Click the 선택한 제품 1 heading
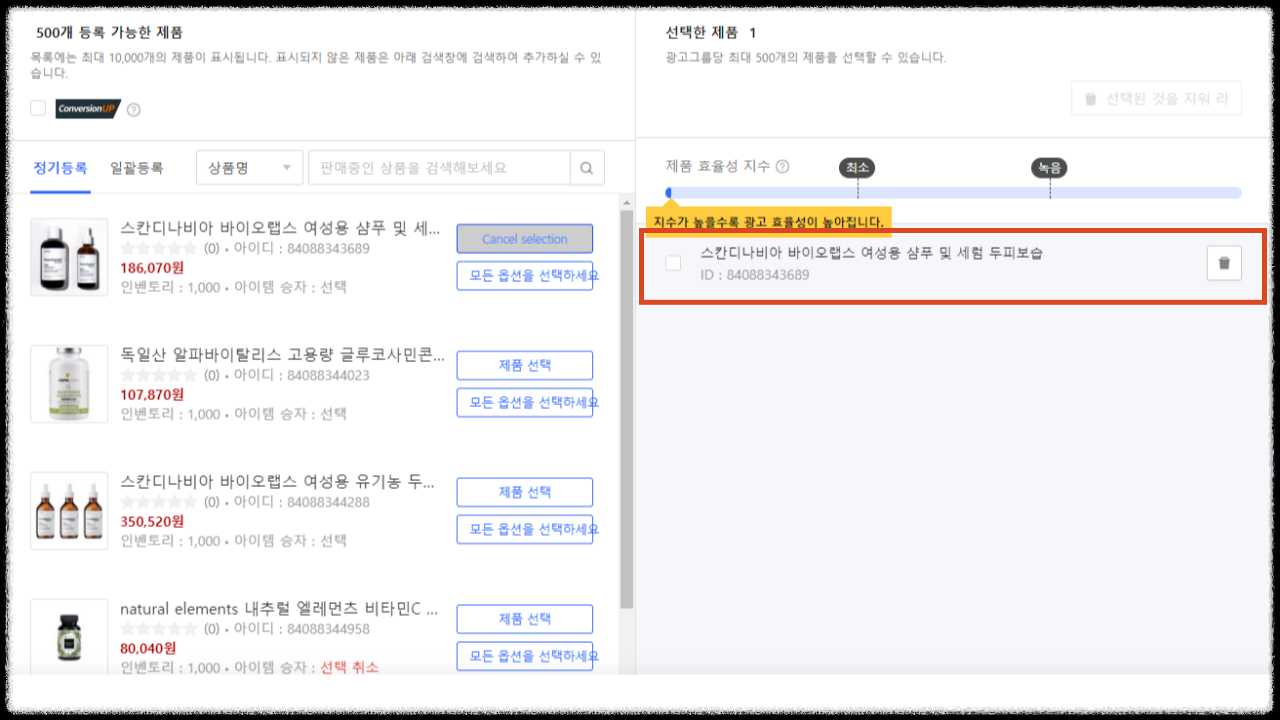Viewport: 1280px width, 720px height. pos(711,33)
